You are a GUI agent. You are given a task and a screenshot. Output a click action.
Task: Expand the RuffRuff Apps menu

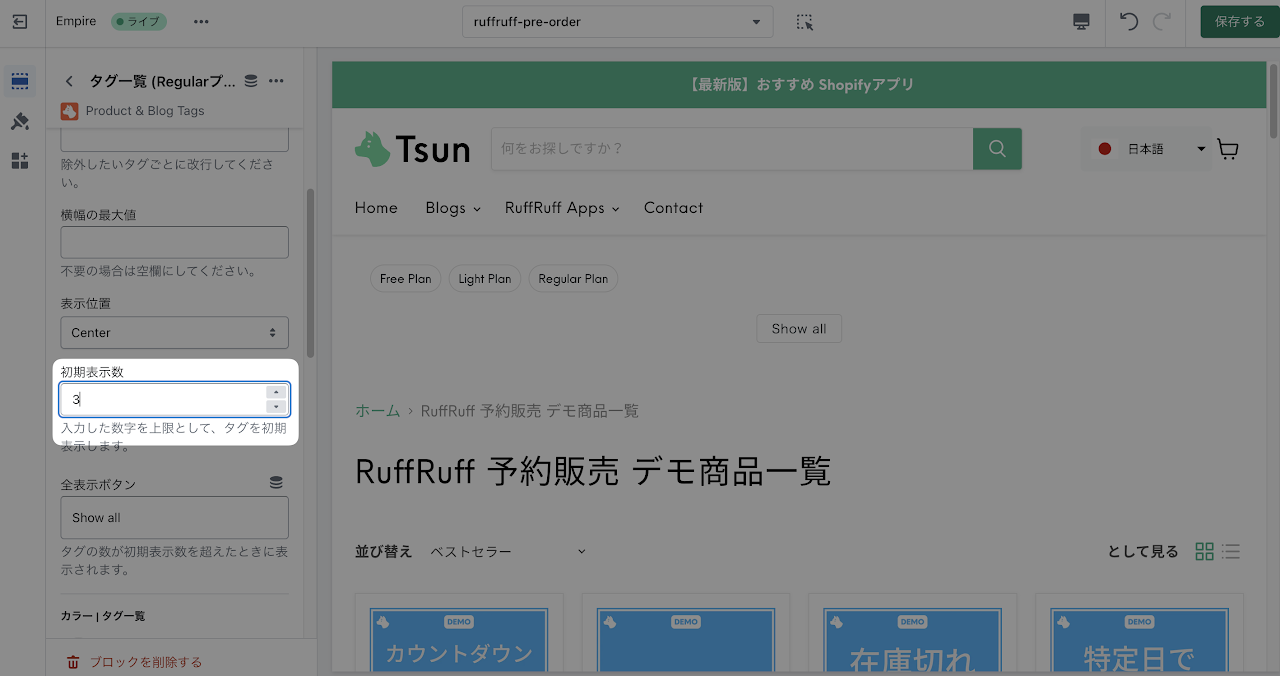(562, 208)
